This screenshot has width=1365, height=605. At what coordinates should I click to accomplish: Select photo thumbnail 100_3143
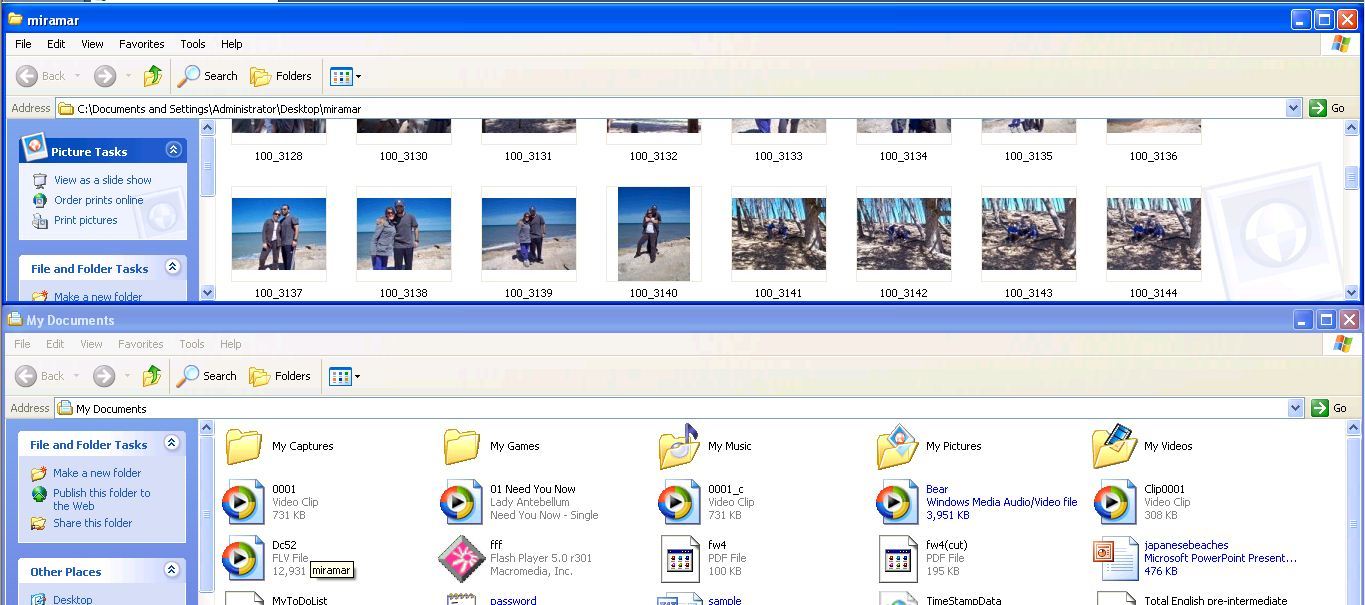point(1028,234)
